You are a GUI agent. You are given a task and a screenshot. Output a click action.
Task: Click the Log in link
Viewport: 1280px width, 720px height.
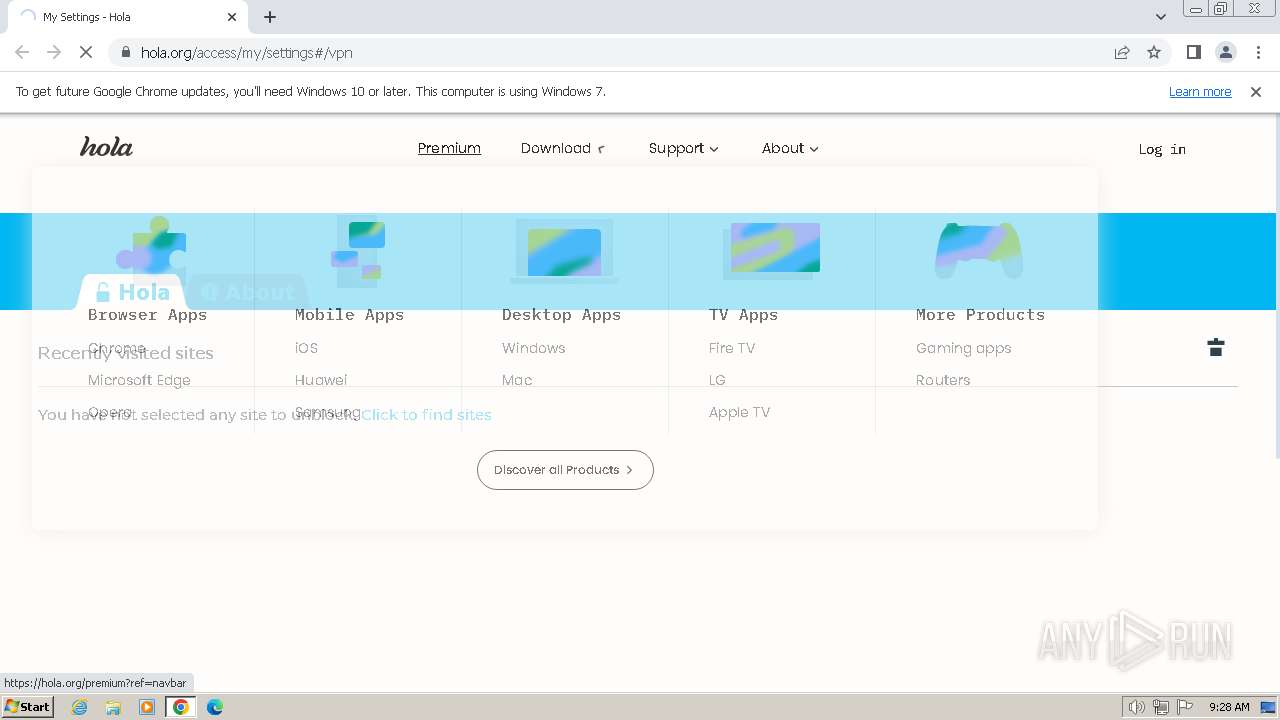point(1162,149)
